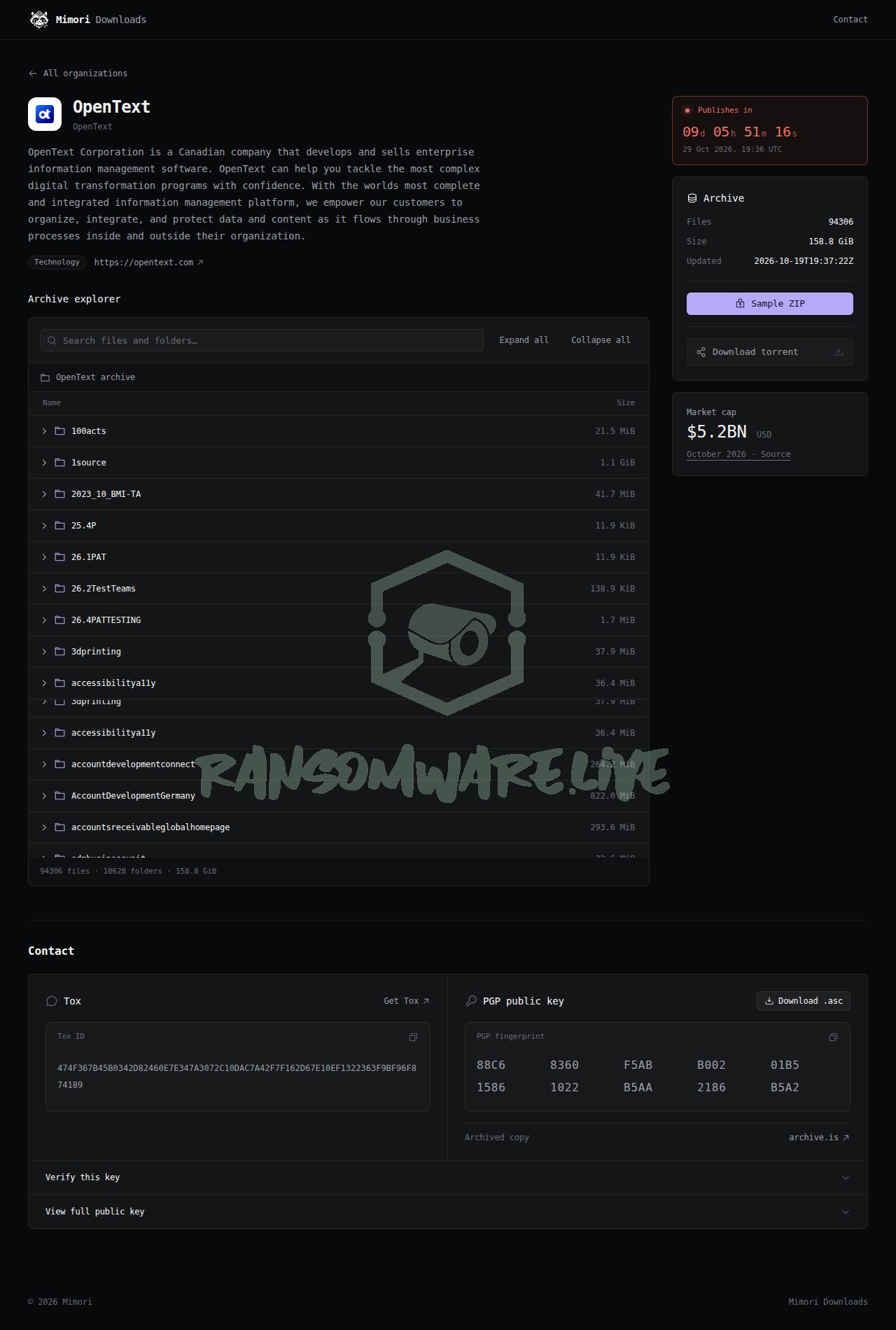The width and height of the screenshot is (896, 1330).
Task: Expand the 26.4PATTESTING folder chevron
Action: click(44, 620)
